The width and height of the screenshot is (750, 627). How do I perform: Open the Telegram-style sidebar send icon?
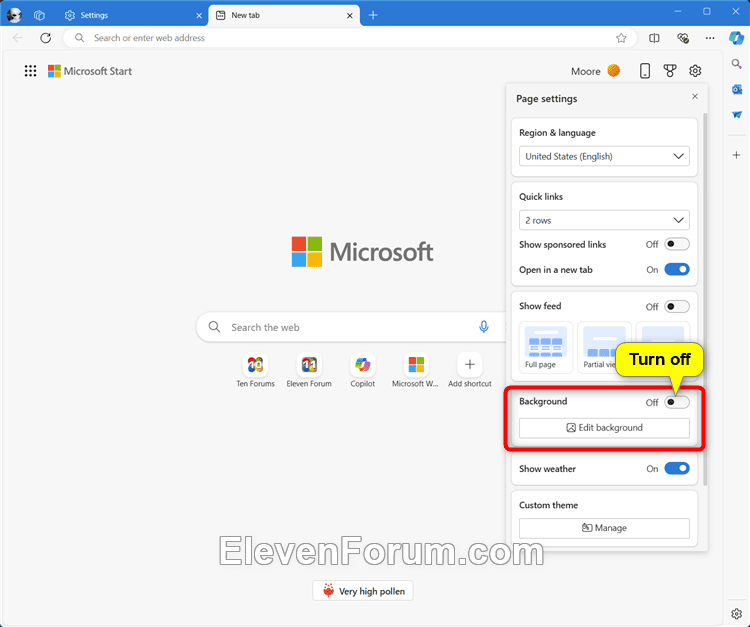(x=737, y=115)
